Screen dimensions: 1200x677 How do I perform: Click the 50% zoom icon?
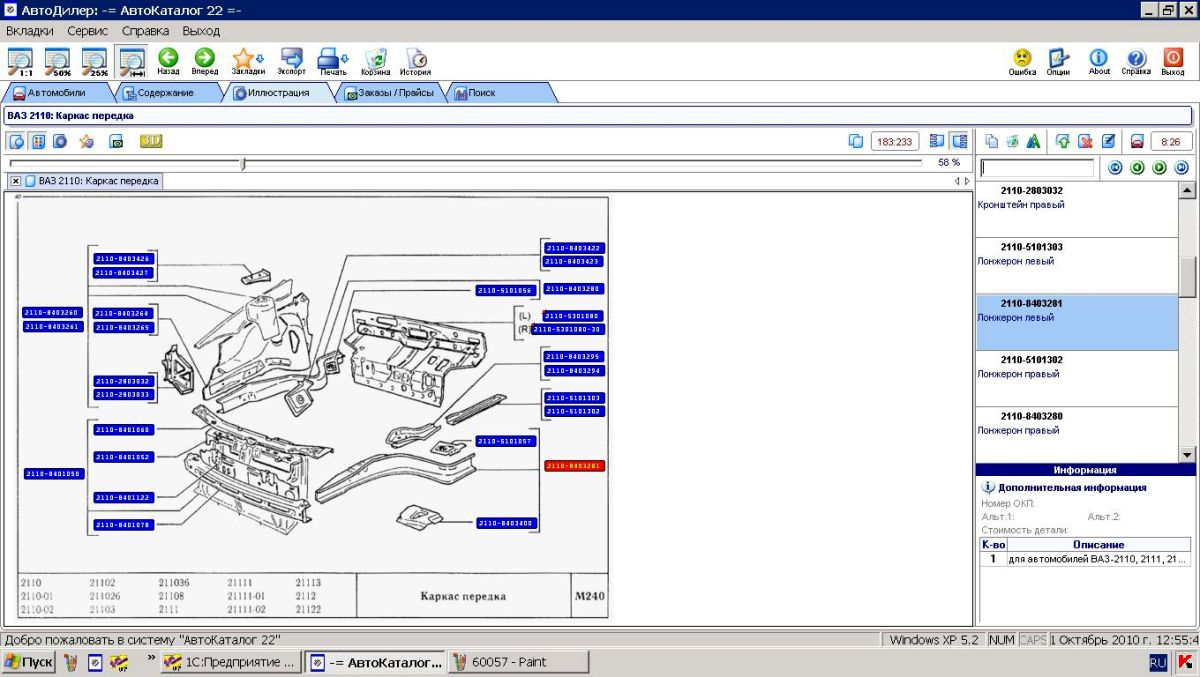click(x=57, y=62)
